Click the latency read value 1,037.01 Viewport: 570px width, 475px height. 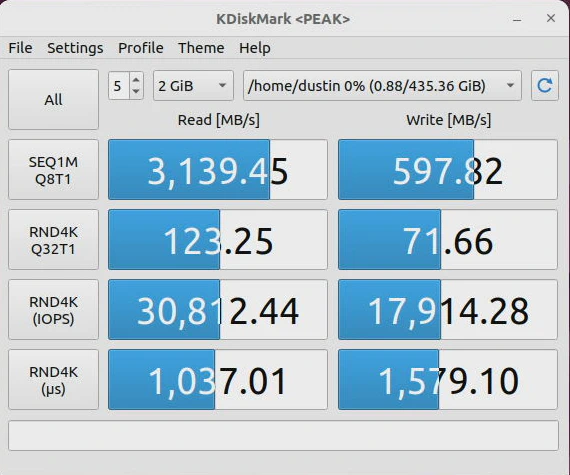(218, 380)
